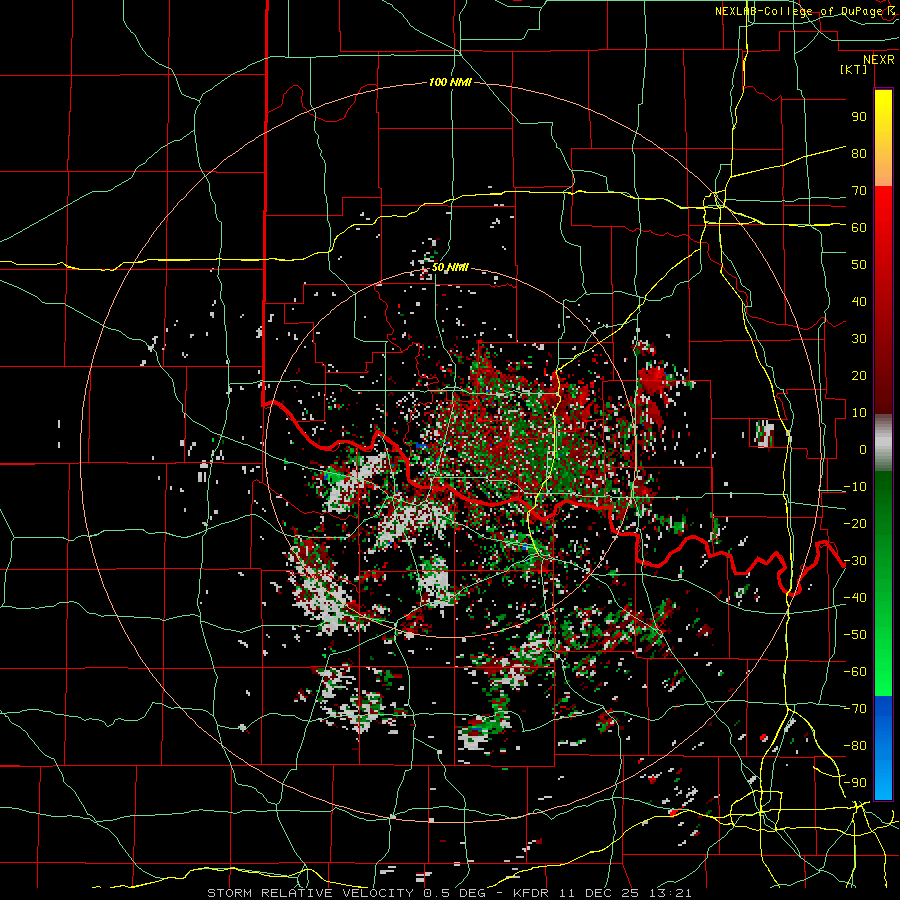
Task: Click the -20 knot label on the color scale
Action: (x=855, y=523)
